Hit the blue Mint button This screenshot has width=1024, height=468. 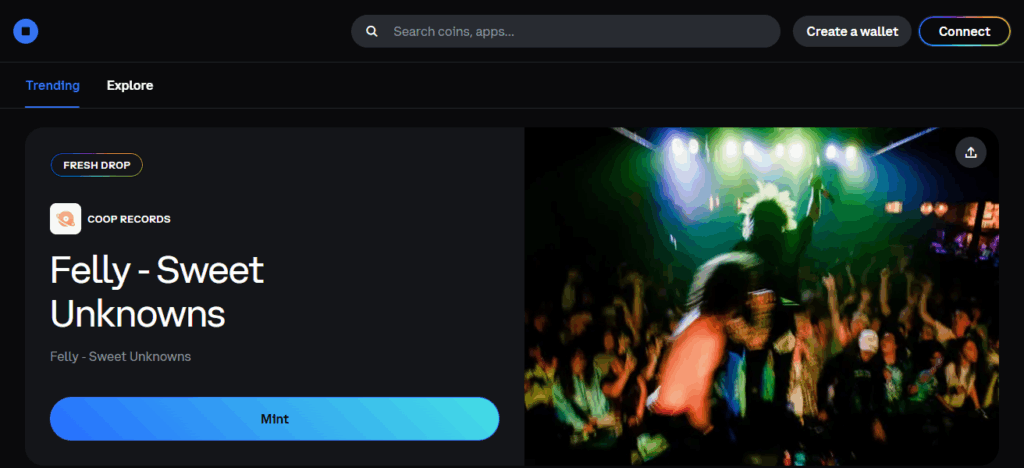click(274, 418)
